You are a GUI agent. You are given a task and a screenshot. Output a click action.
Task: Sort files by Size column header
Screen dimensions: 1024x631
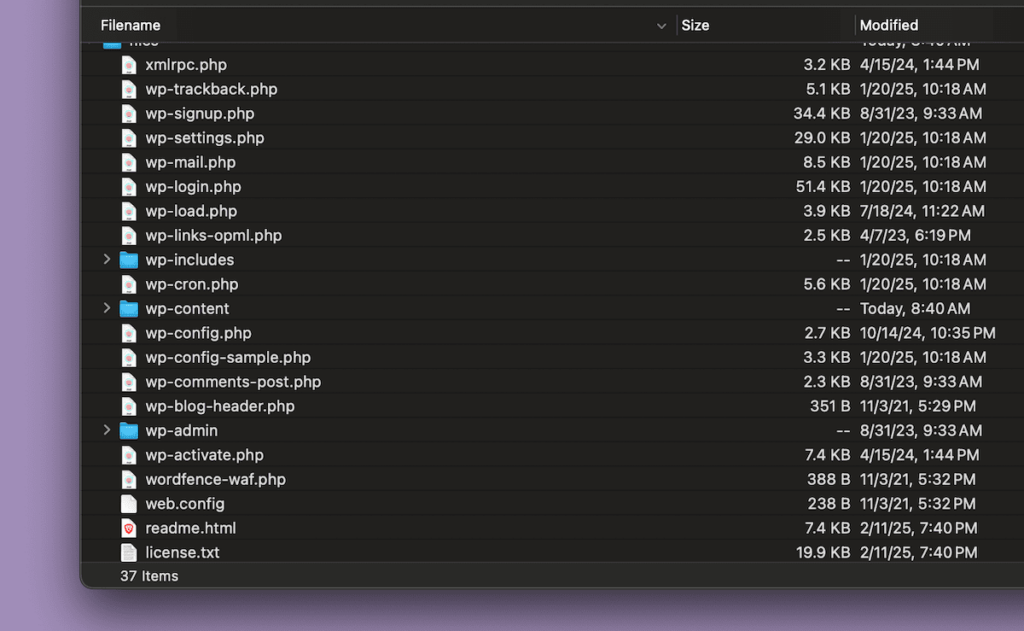[x=695, y=26]
